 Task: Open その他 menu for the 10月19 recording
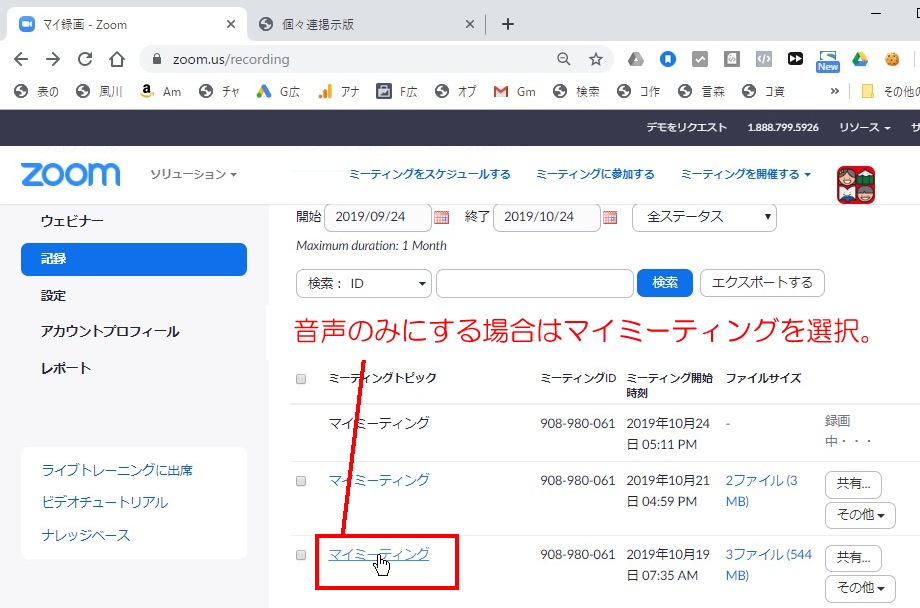860,589
